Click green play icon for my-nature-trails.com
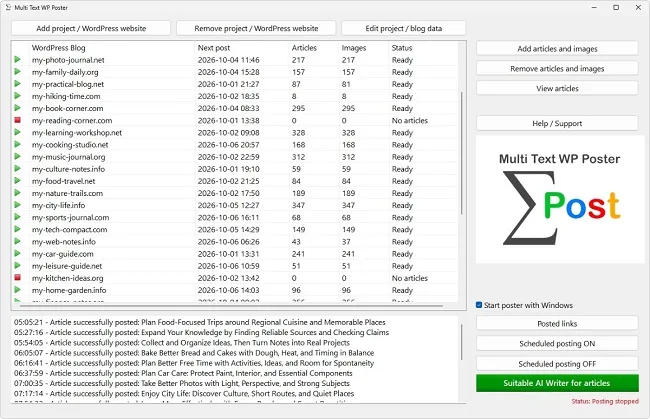 point(17,193)
